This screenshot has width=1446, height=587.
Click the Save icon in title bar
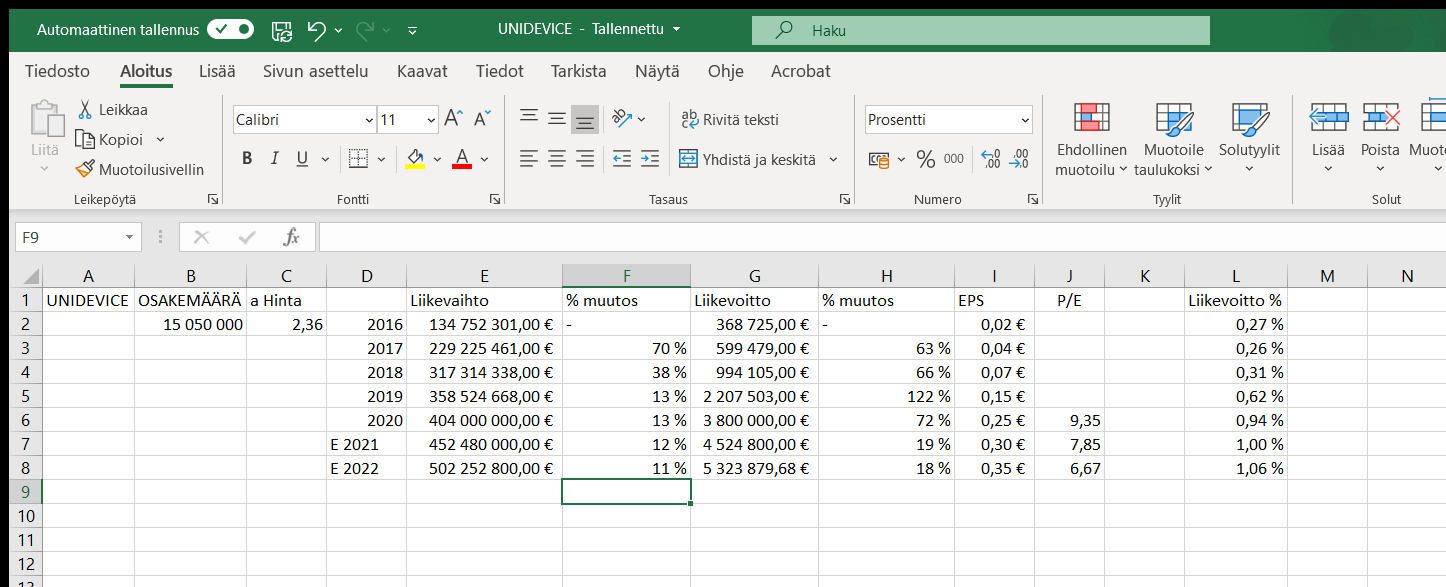coord(282,30)
